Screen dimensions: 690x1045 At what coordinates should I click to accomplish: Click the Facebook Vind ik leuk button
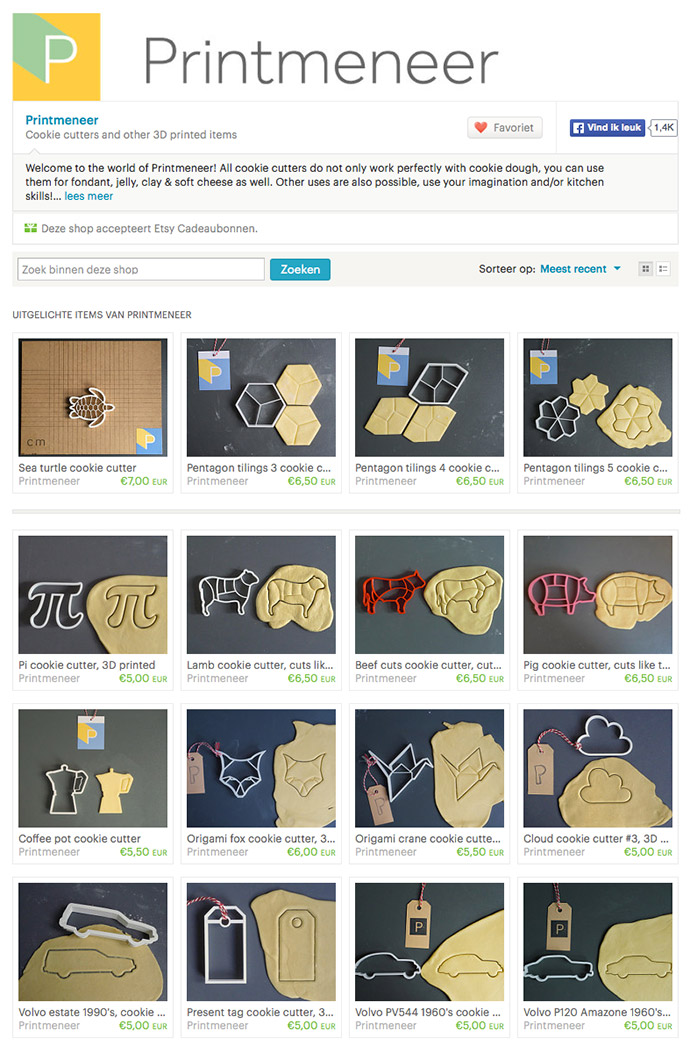[607, 127]
